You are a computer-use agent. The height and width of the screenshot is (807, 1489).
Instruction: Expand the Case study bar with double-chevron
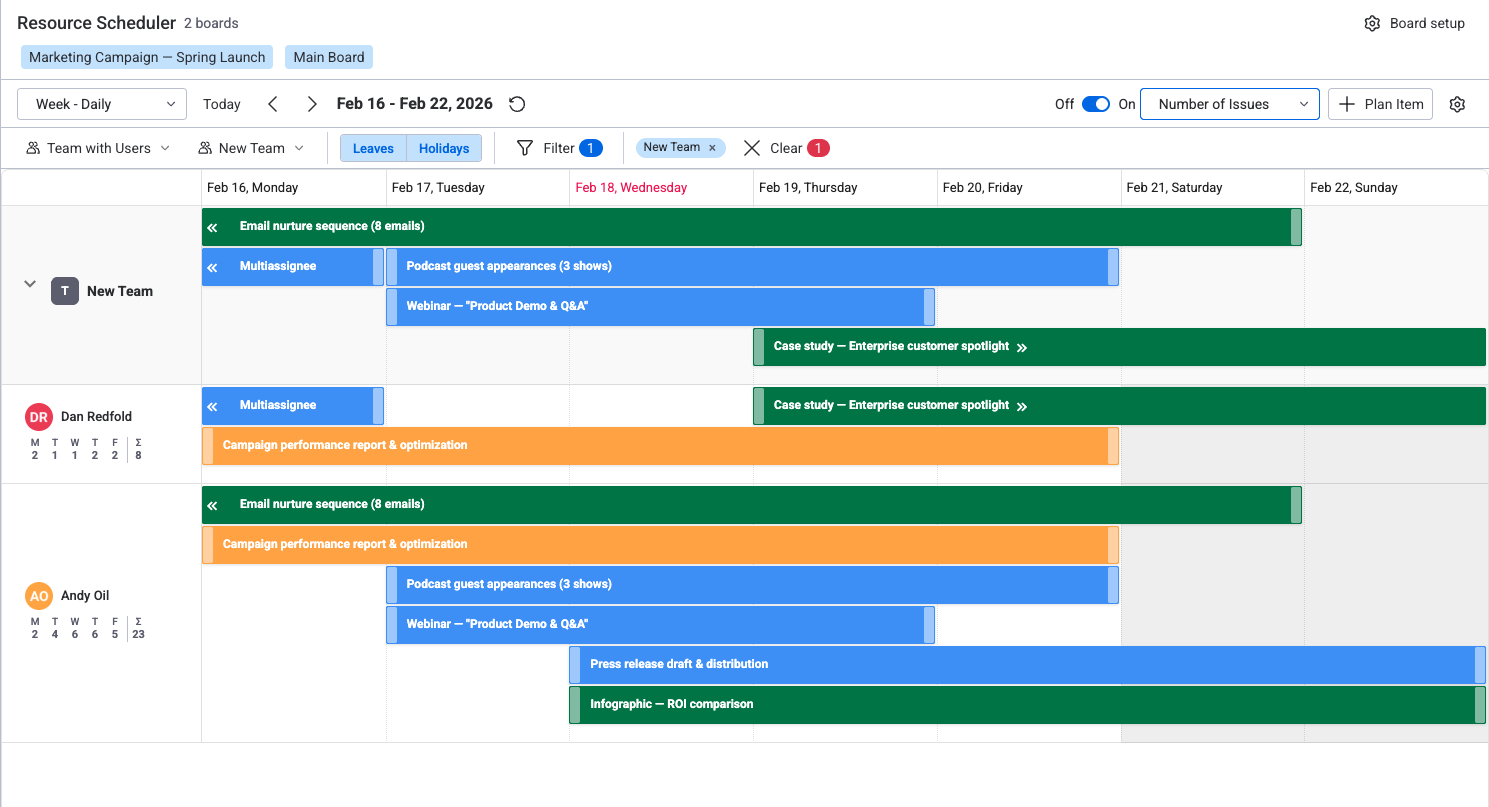click(x=1021, y=346)
